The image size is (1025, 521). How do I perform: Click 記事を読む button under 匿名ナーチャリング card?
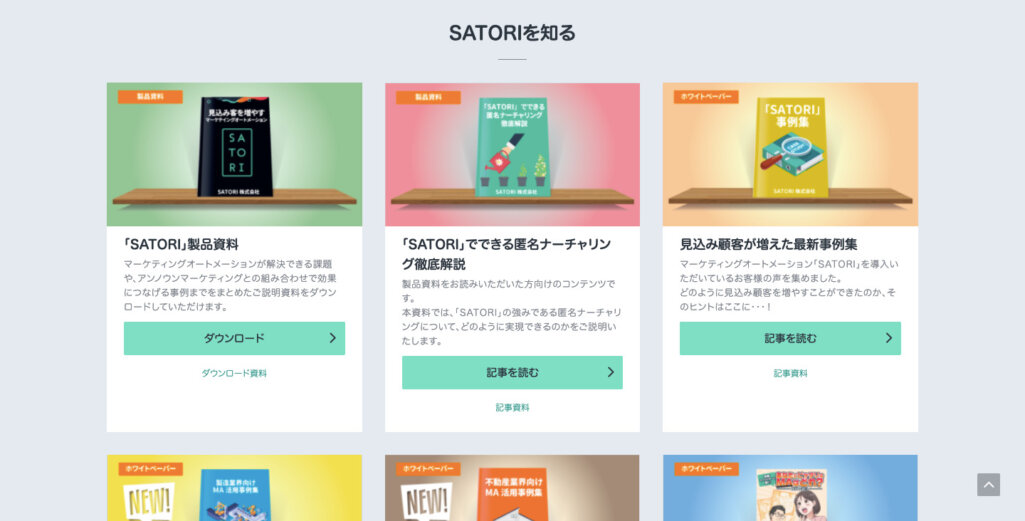click(x=512, y=373)
